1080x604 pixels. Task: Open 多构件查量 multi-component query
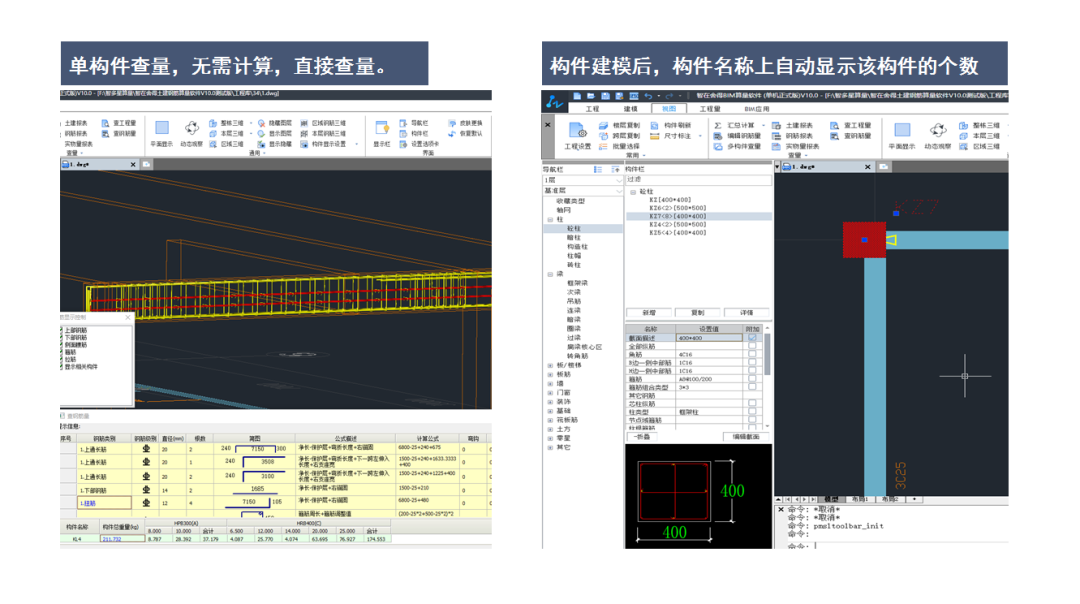[x=737, y=146]
